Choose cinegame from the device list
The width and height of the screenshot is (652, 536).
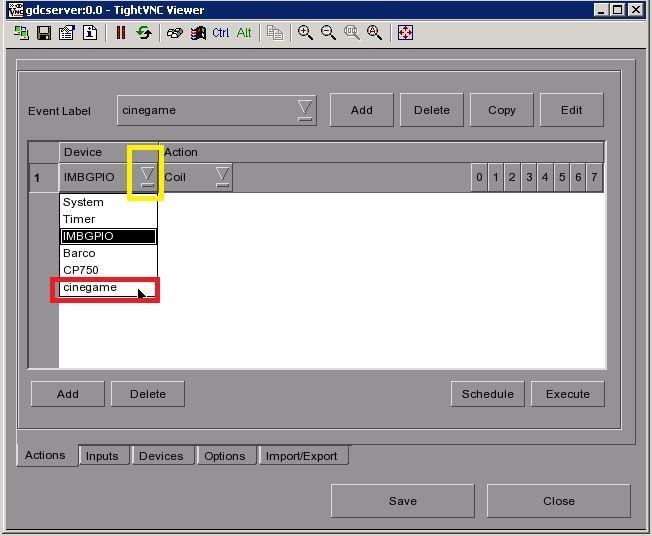(x=108, y=288)
